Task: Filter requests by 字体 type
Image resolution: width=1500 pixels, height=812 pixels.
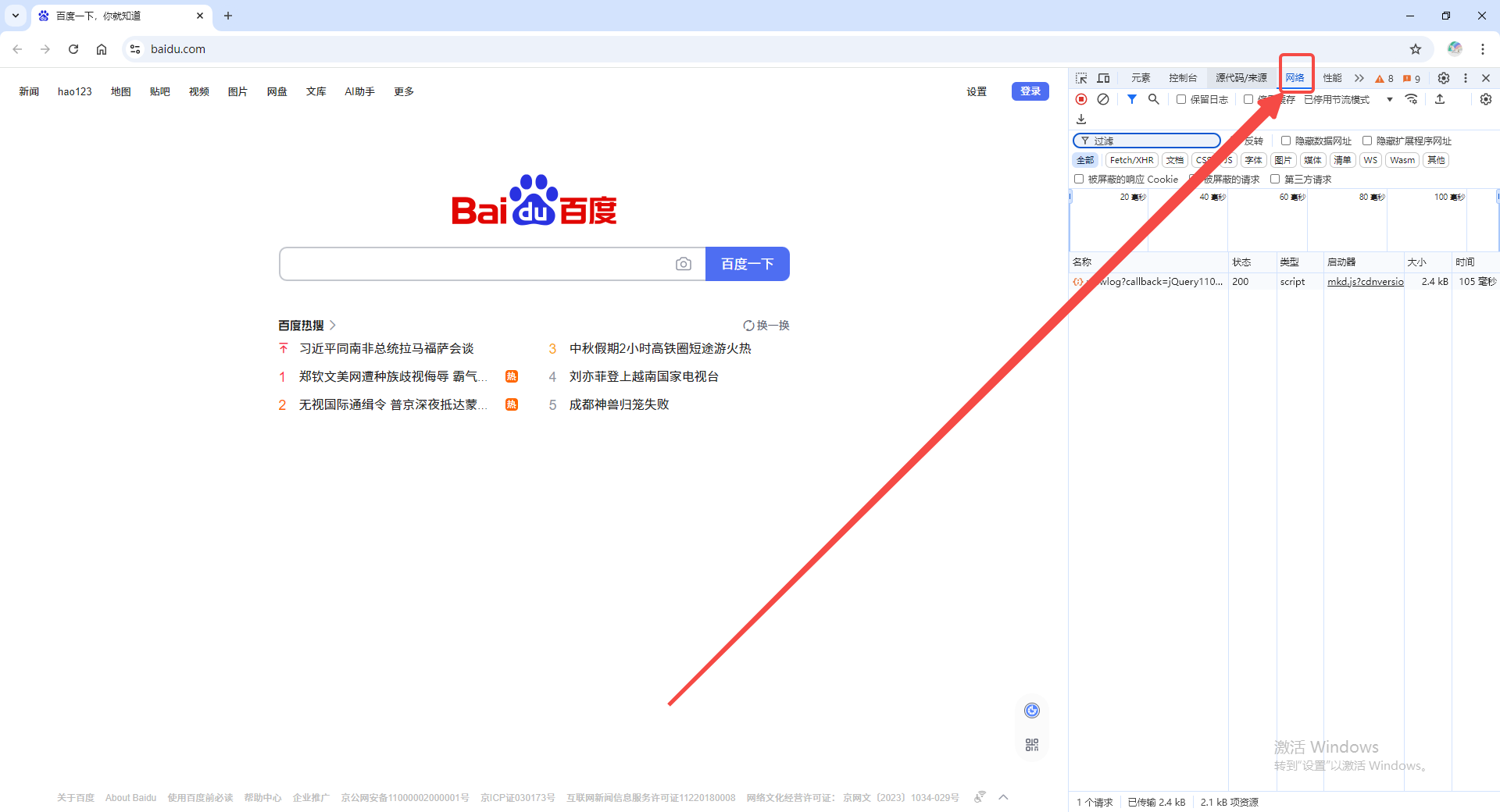Action: point(1254,160)
